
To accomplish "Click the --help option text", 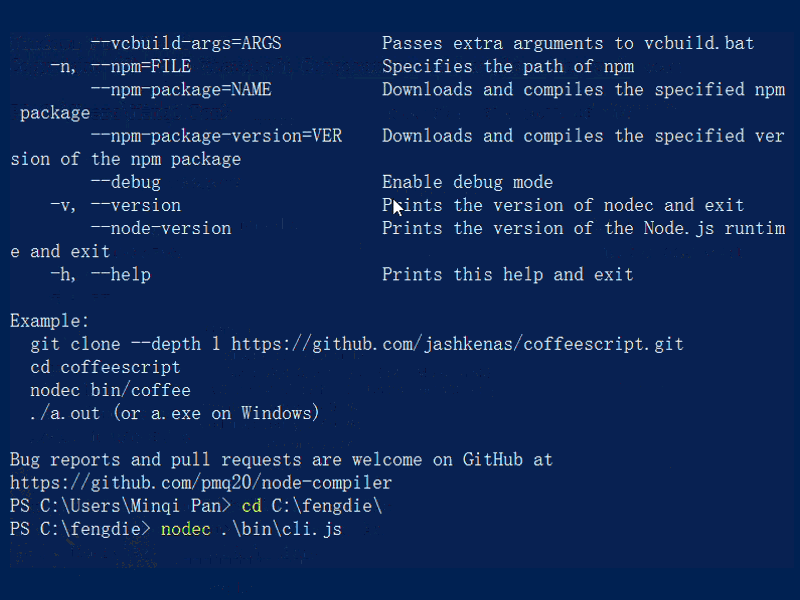I will [121, 274].
